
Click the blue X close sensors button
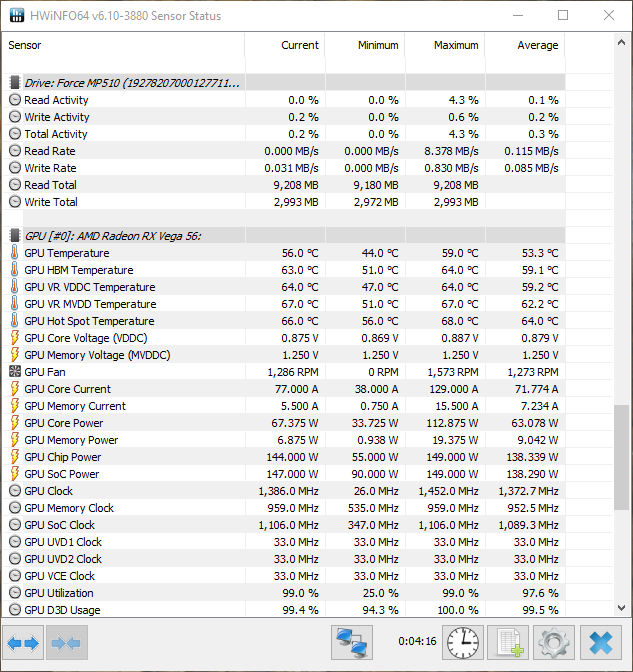pyautogui.click(x=601, y=642)
